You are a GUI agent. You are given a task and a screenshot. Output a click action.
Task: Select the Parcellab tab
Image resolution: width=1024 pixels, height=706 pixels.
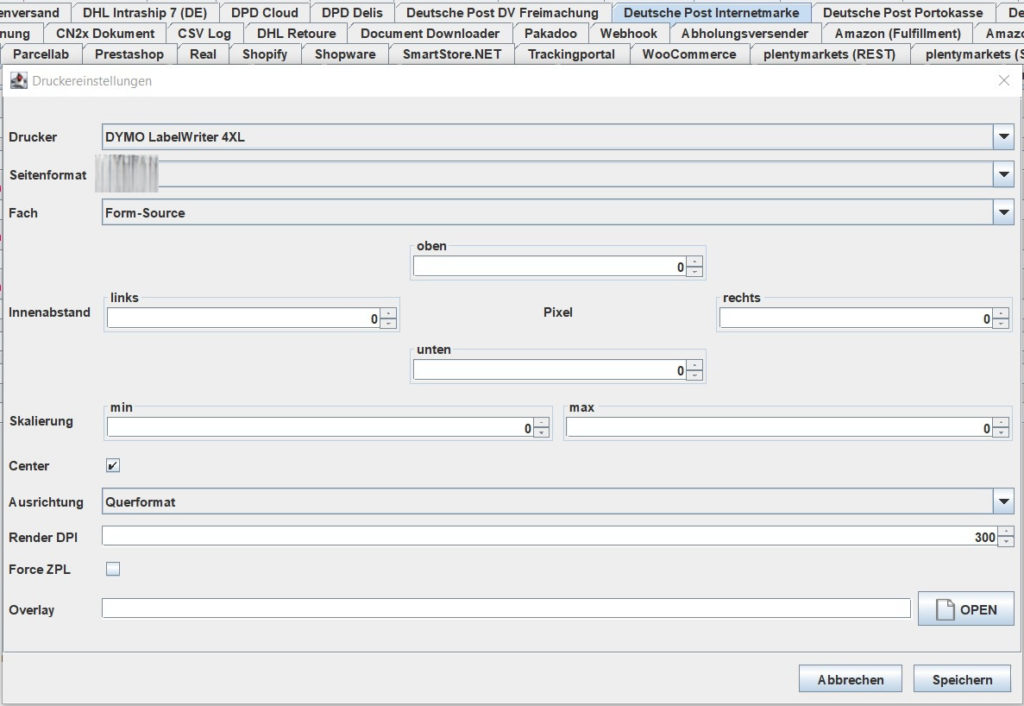40,54
